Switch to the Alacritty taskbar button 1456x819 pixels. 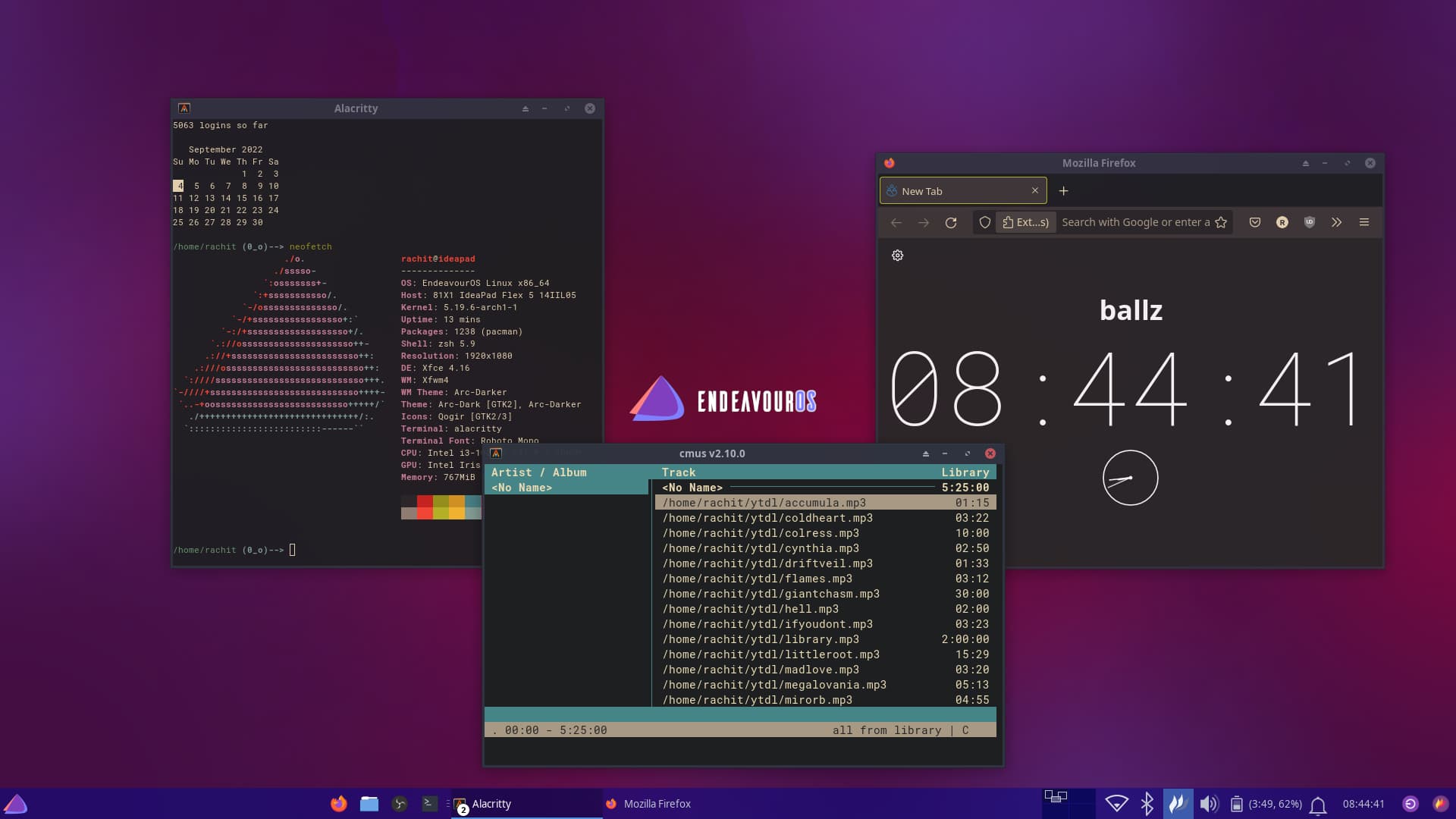527,803
